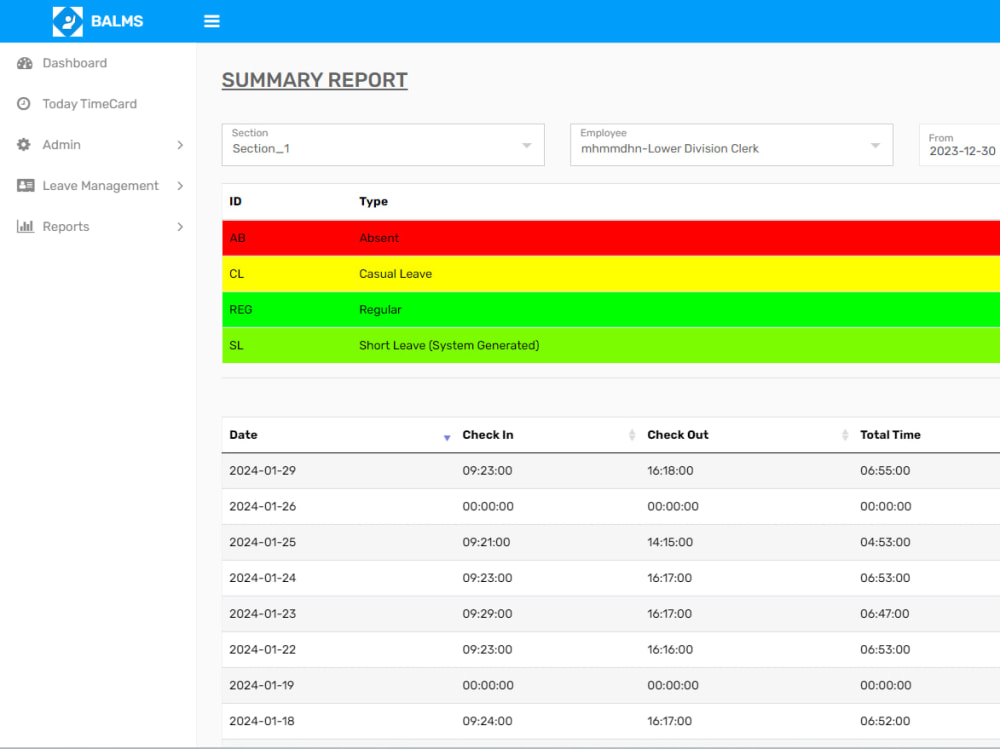Click date 2024-01-18
The image size is (1000, 749).
point(261,721)
